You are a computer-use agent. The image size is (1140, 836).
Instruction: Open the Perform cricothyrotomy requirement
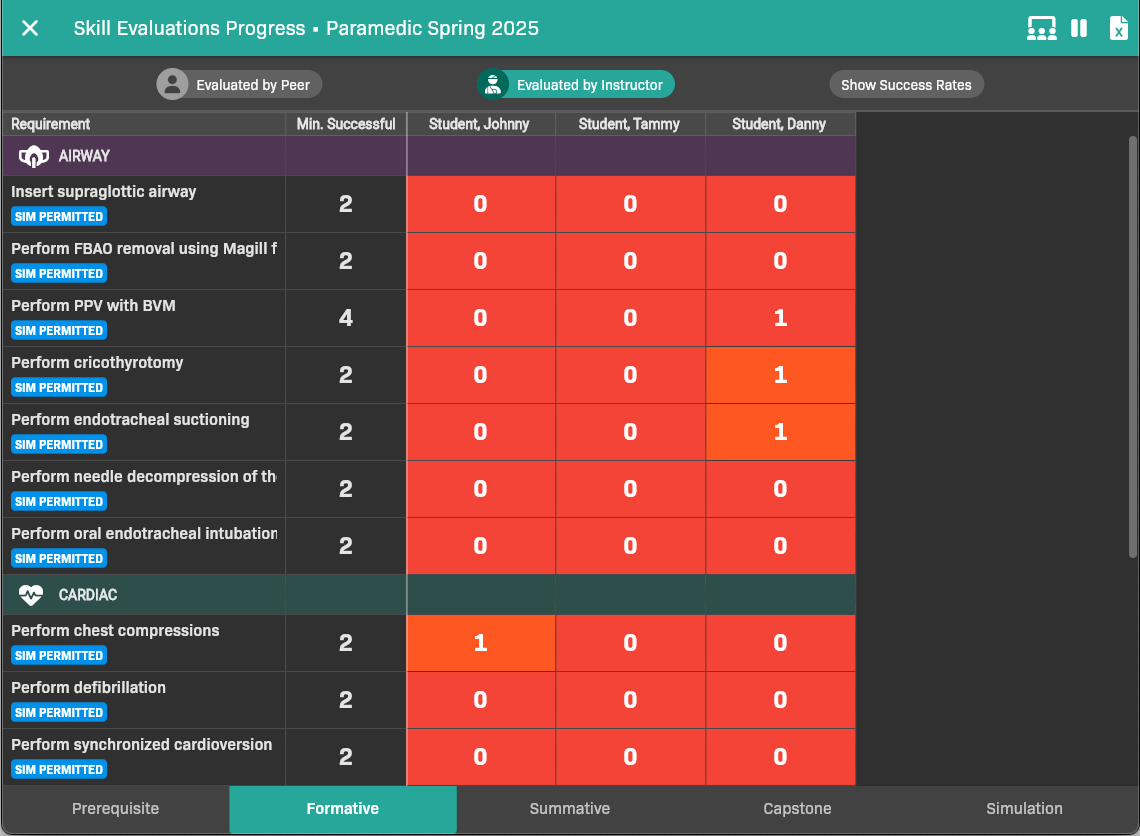tap(97, 363)
